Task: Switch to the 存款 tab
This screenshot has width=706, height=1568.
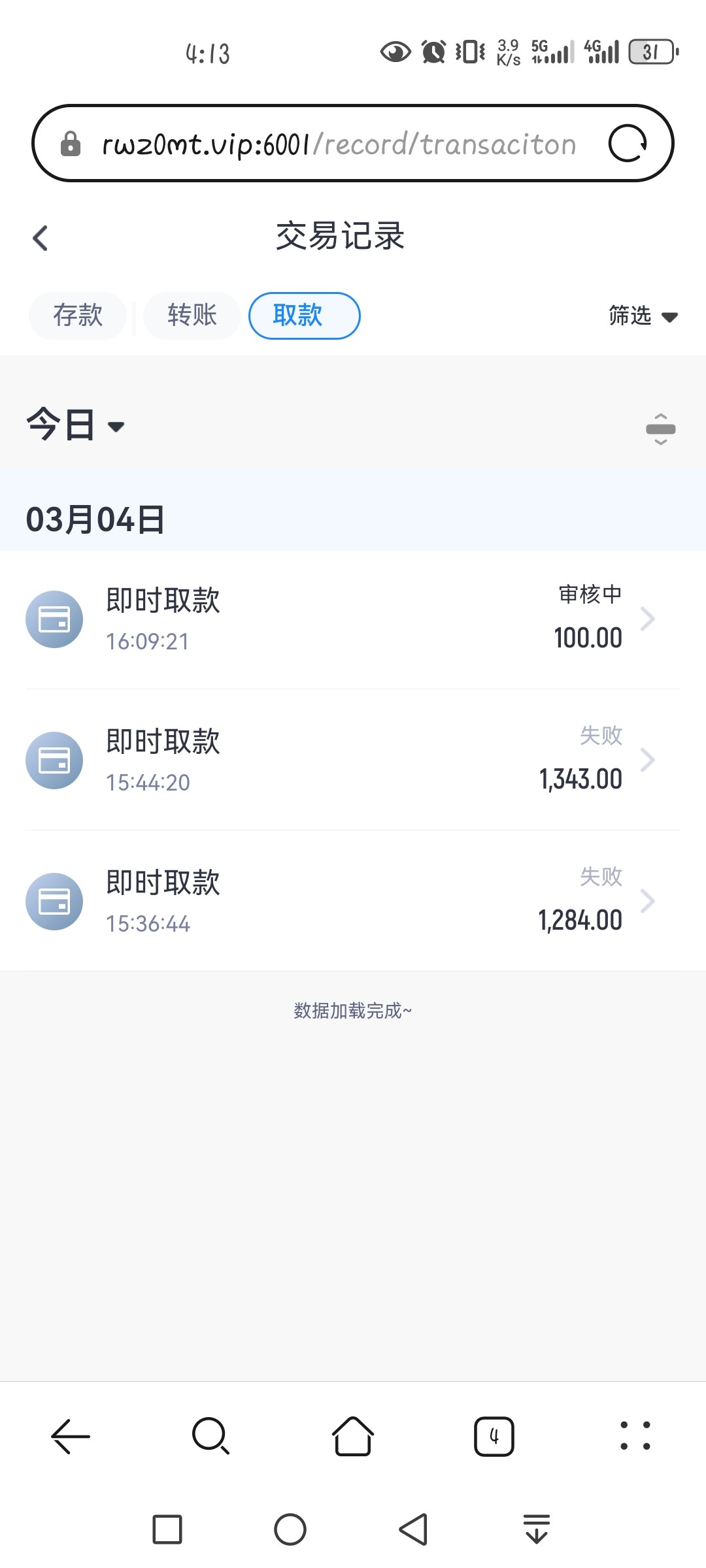Action: (x=78, y=316)
